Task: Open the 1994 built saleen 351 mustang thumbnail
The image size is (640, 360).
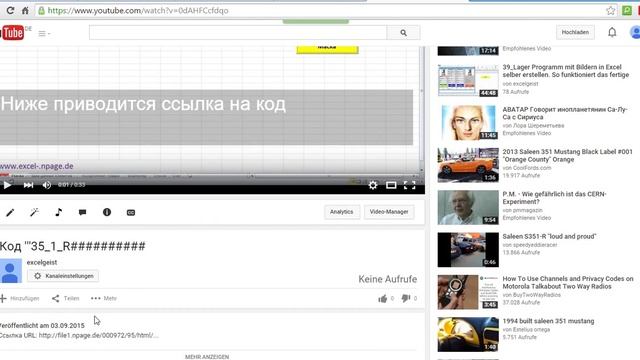Action: (468, 335)
